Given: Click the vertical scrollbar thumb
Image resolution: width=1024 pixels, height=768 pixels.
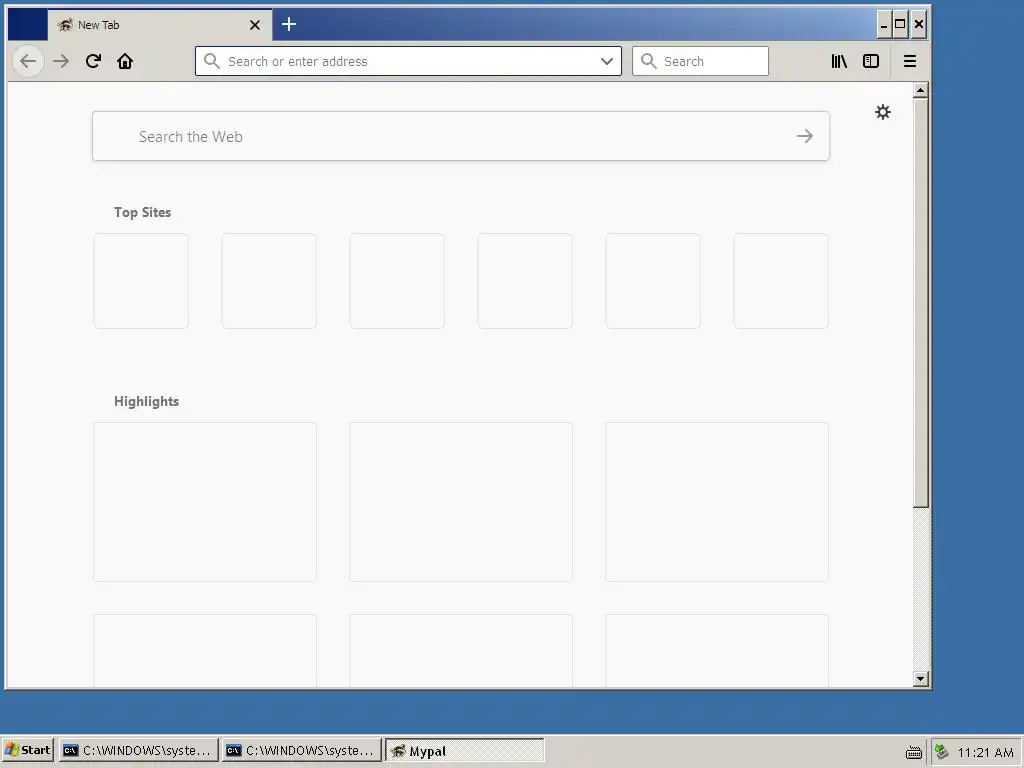Looking at the screenshot, I should point(921,302).
